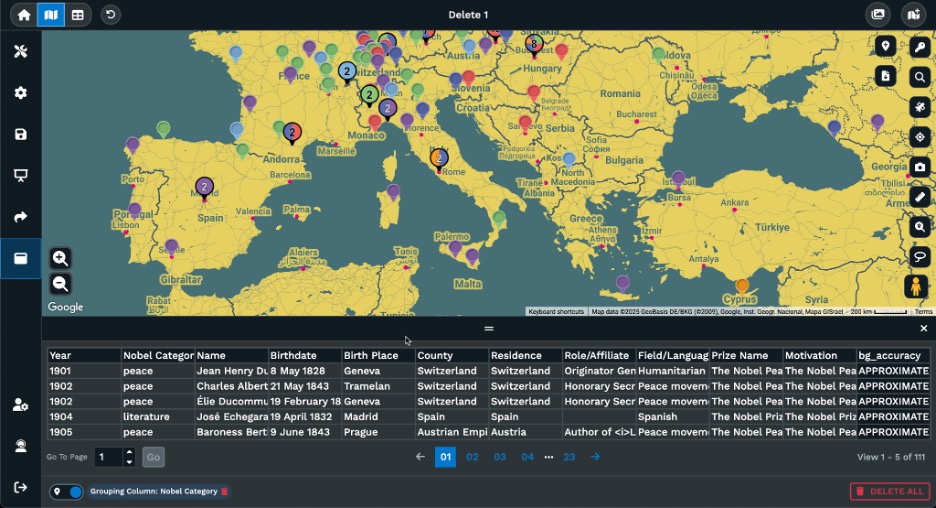Increase the Go To Page stepper
Image resolution: width=936 pixels, height=508 pixels.
coord(129,453)
